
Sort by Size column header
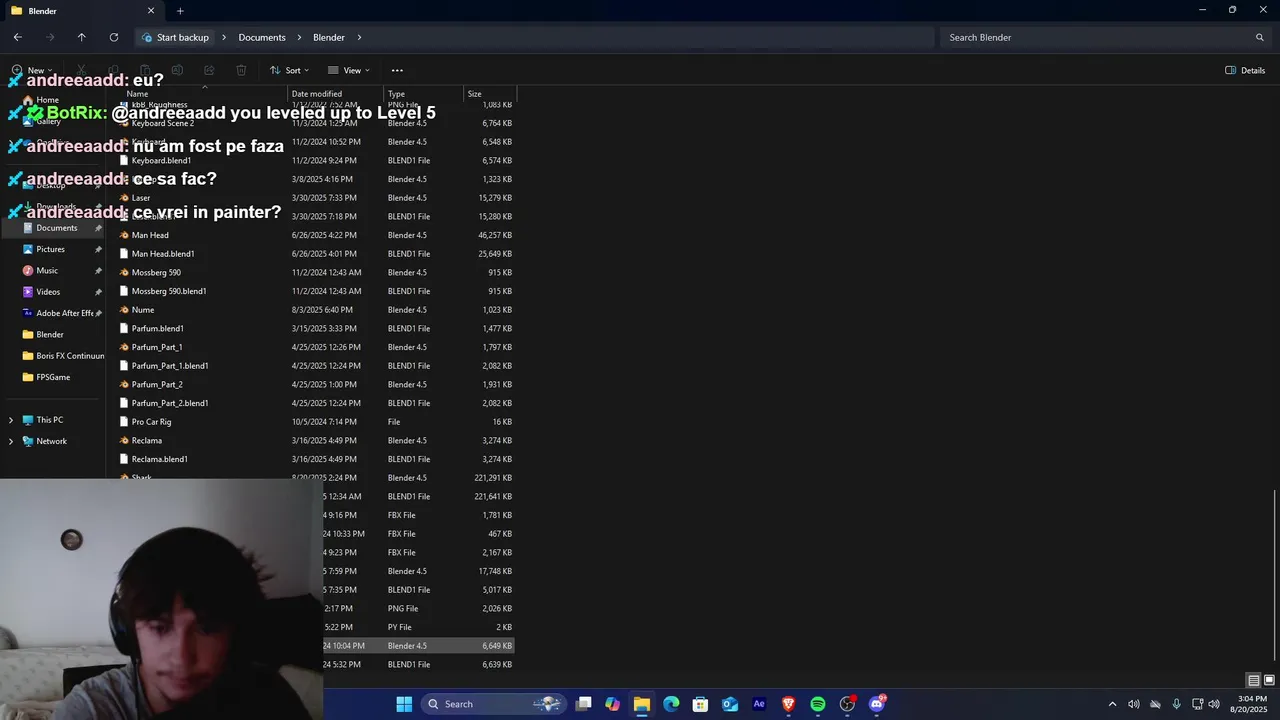click(489, 94)
